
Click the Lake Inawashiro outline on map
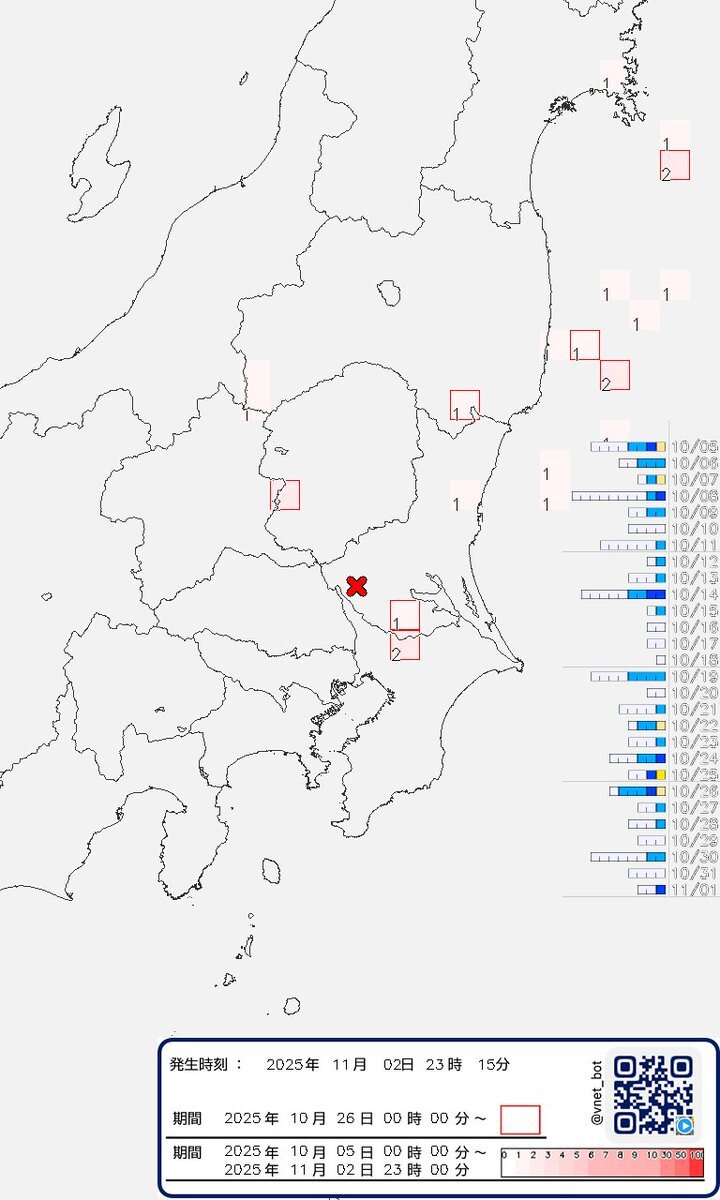pyautogui.click(x=389, y=293)
